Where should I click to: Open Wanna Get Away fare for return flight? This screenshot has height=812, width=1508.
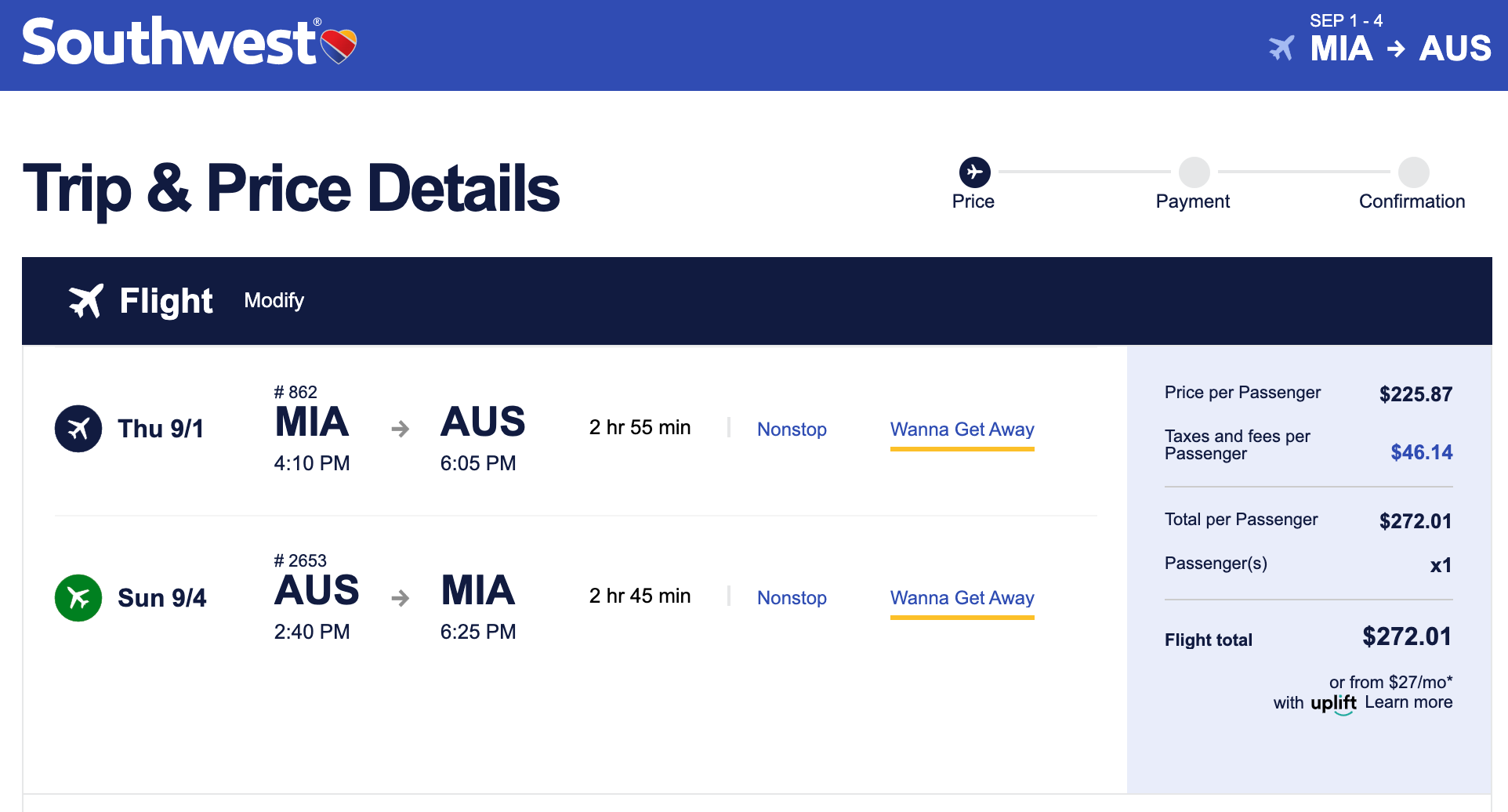(x=962, y=598)
